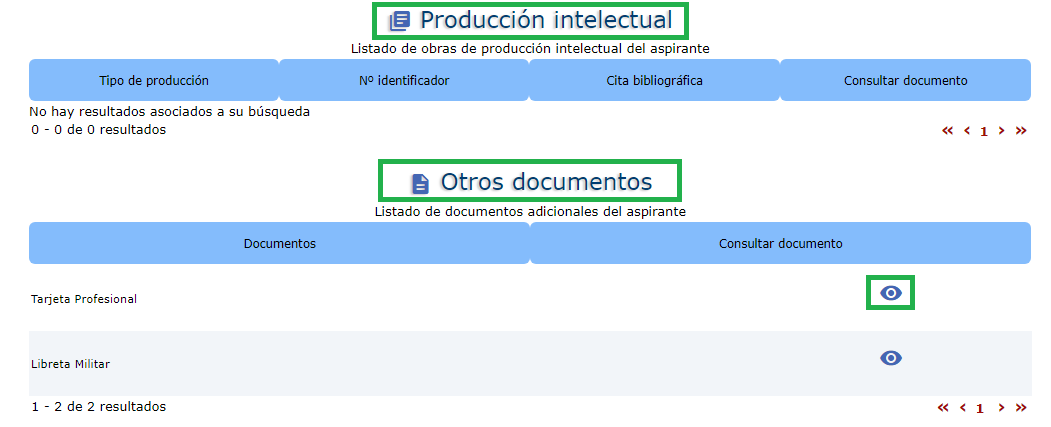Click the Documentos column header
This screenshot has height=427, width=1051.
(x=279, y=243)
